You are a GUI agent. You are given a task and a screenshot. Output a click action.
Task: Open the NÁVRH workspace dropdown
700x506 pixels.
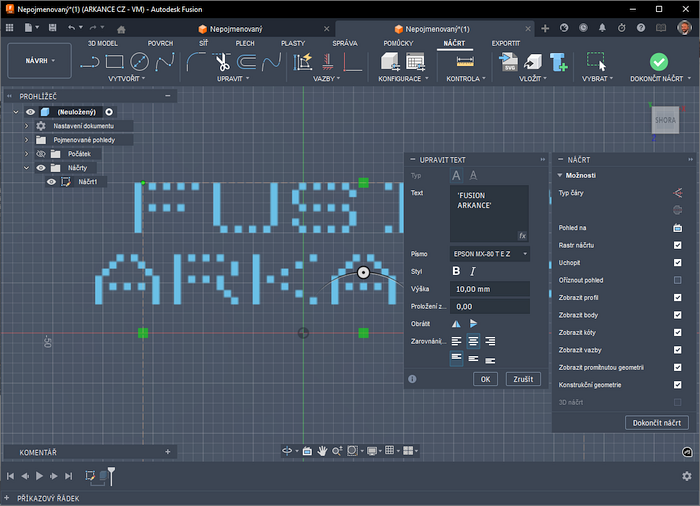pyautogui.click(x=39, y=61)
